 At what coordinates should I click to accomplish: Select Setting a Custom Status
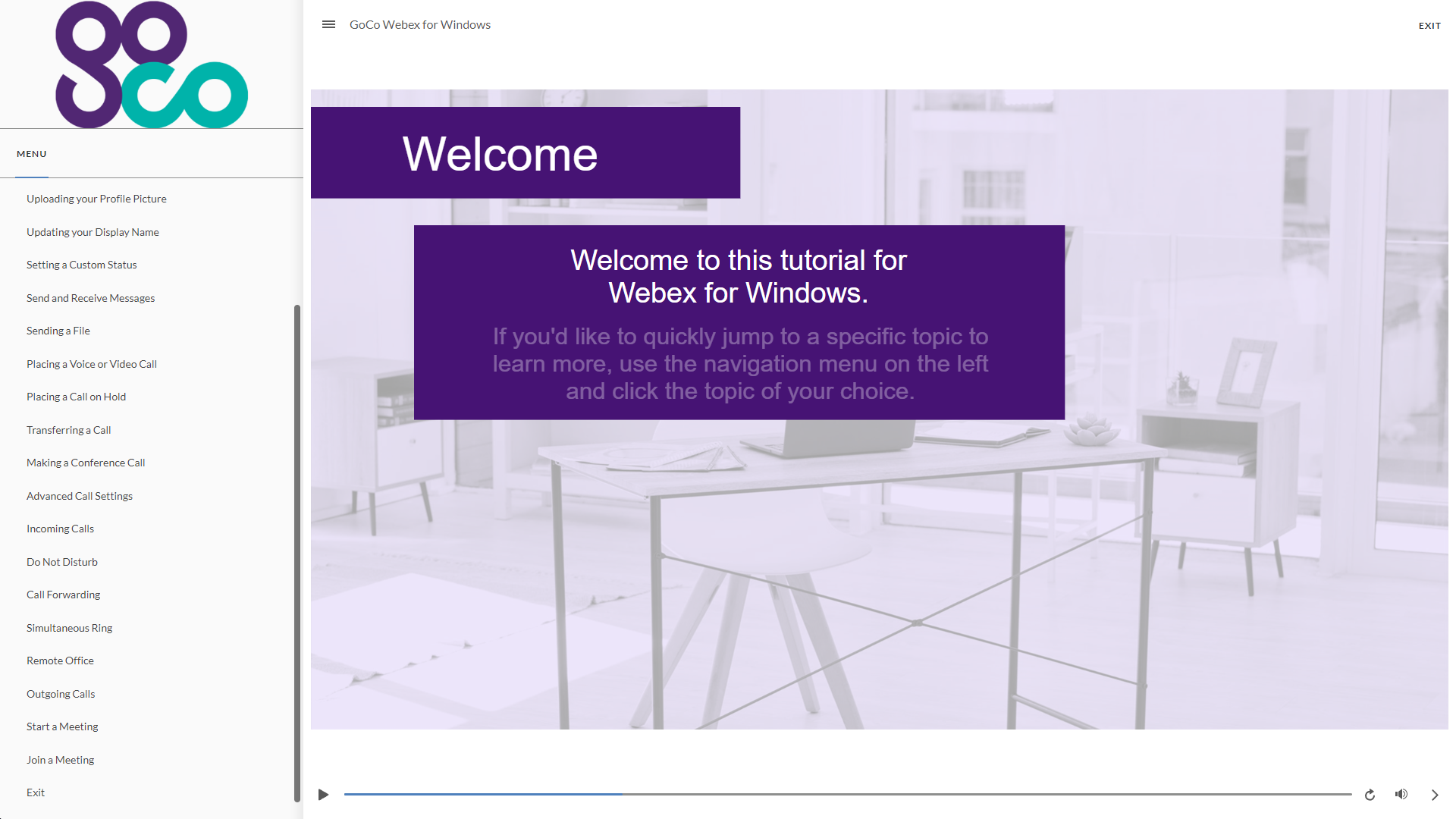coord(81,265)
